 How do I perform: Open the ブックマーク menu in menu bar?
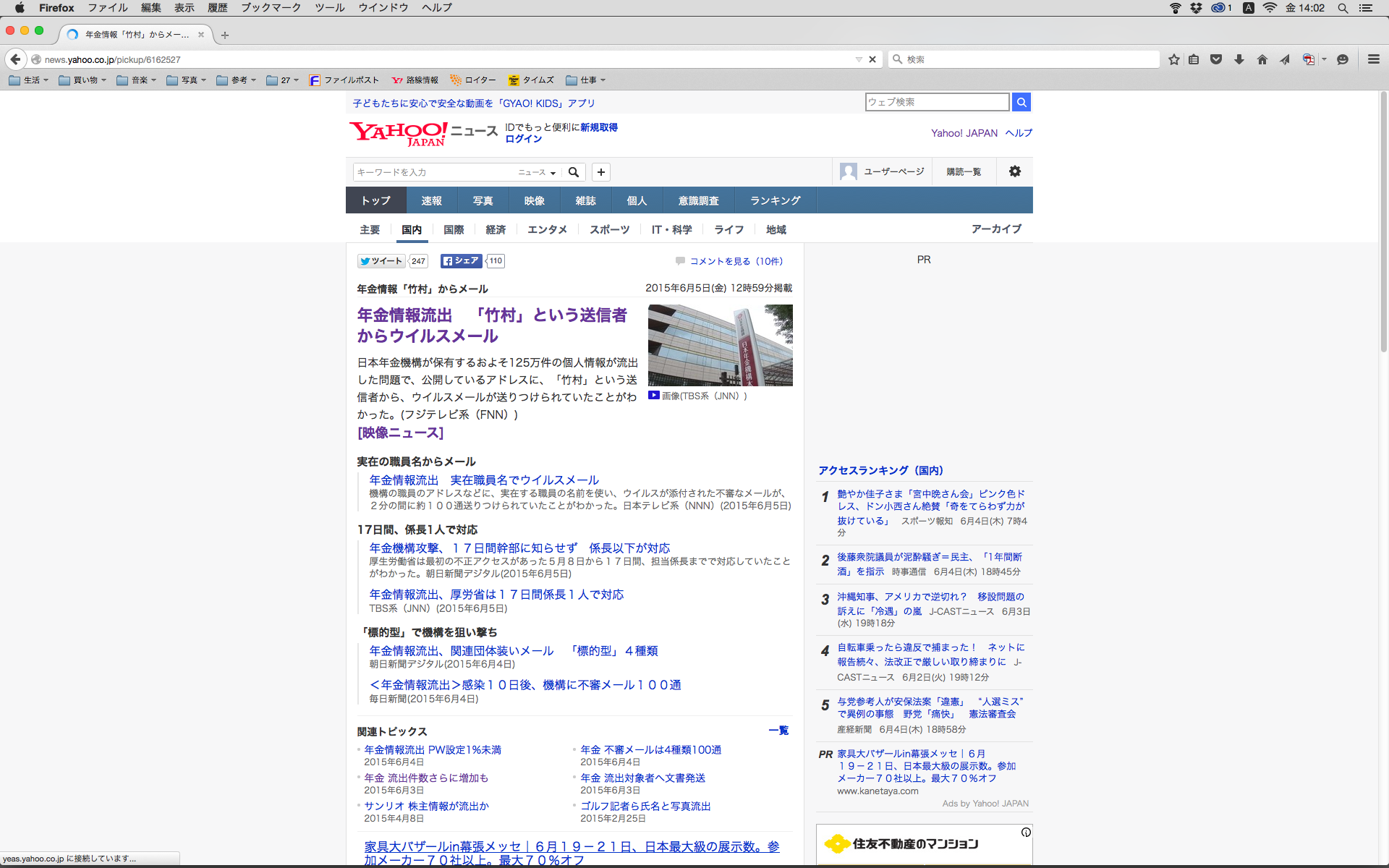pos(271,8)
